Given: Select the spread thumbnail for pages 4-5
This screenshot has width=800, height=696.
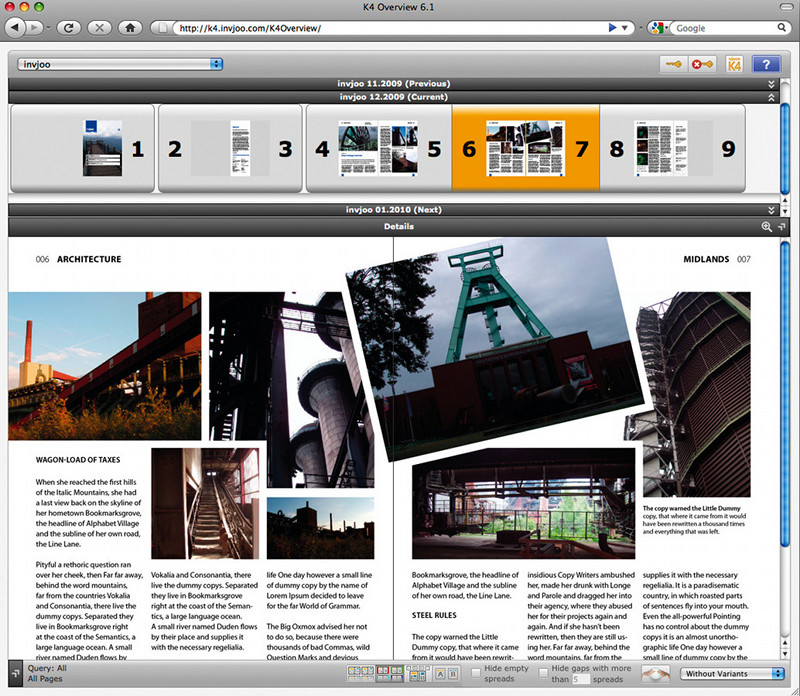Looking at the screenshot, I should (378, 149).
